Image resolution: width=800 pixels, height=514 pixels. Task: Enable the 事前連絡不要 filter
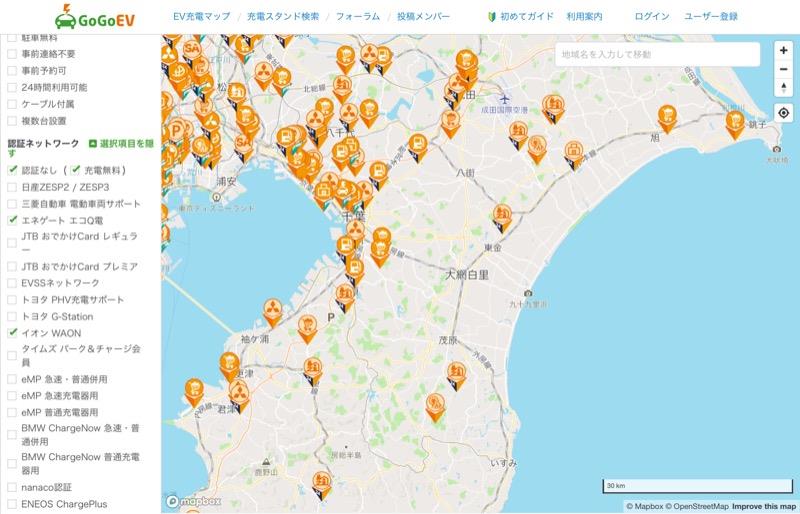(x=12, y=54)
